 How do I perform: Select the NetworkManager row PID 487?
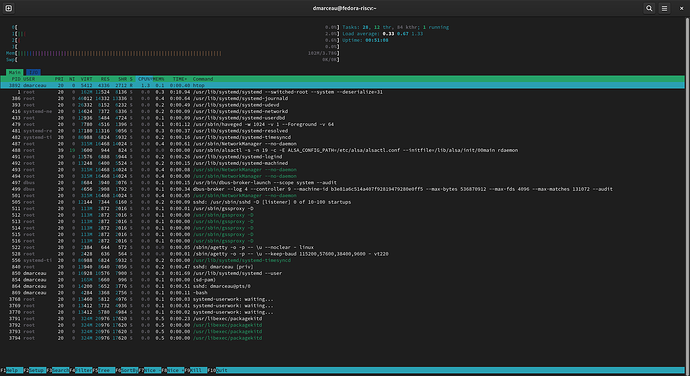tap(342, 144)
